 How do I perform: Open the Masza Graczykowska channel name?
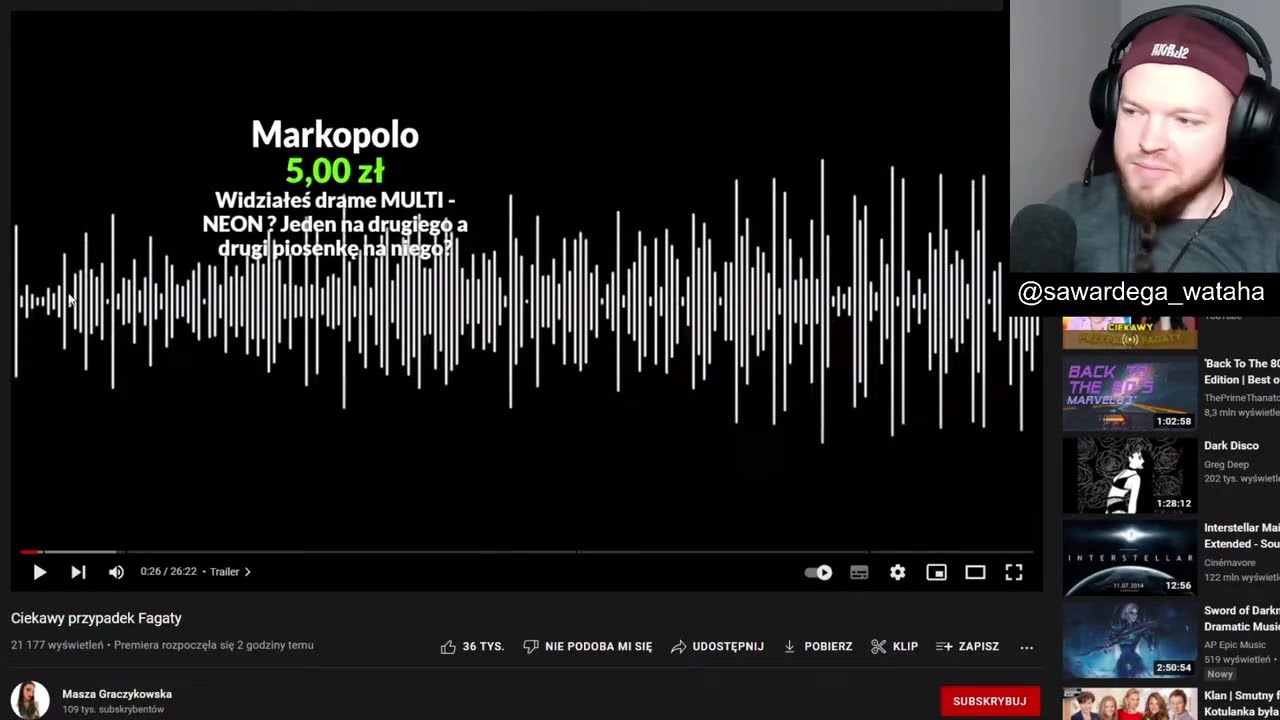click(x=117, y=694)
